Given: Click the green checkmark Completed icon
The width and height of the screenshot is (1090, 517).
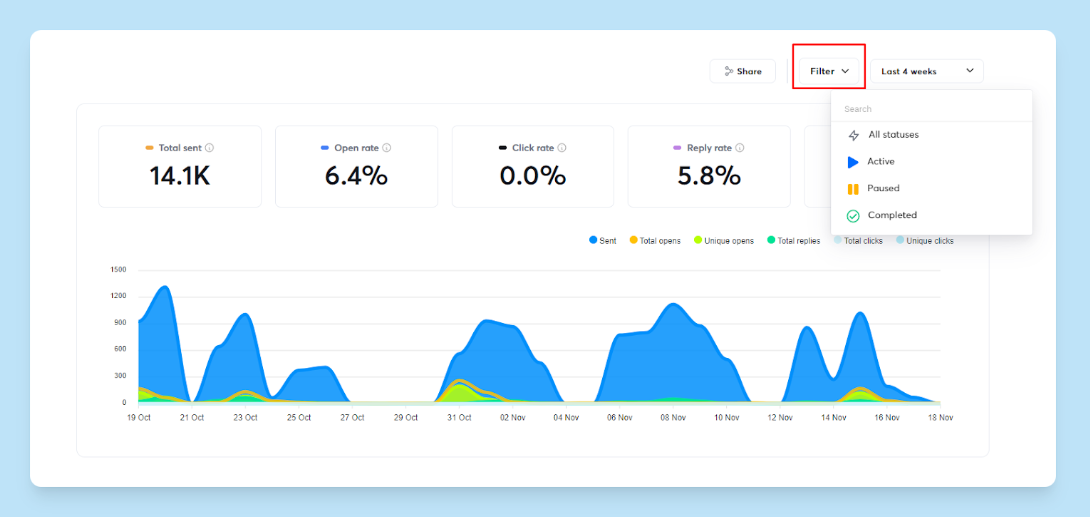Looking at the screenshot, I should 853,216.
